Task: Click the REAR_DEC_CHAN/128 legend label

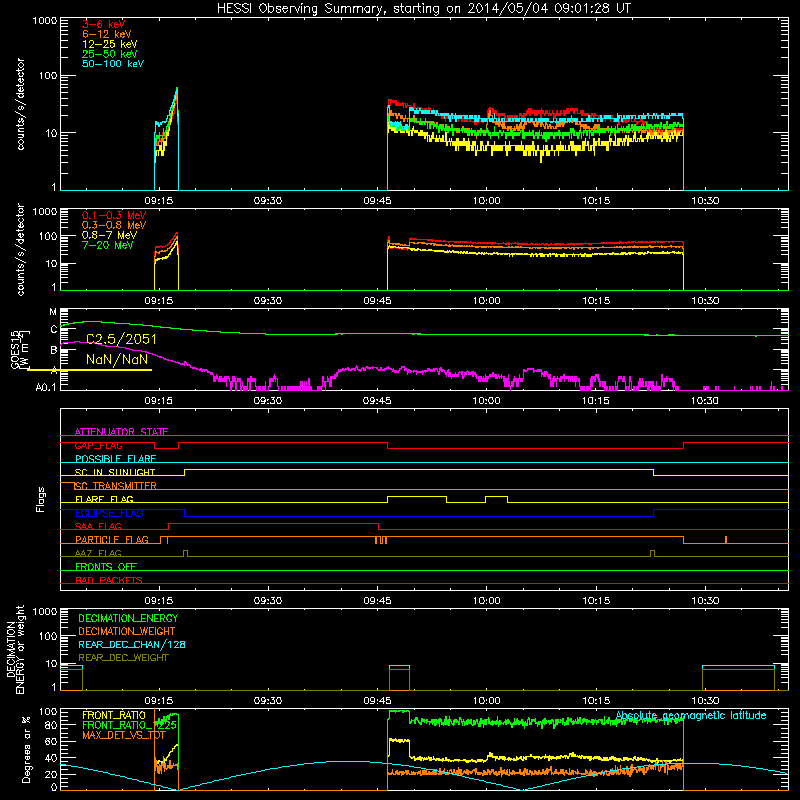Action: tap(132, 644)
